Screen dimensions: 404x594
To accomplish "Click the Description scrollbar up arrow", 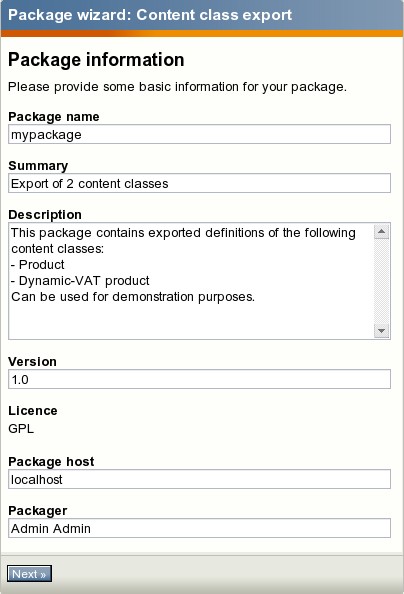I will (382, 231).
